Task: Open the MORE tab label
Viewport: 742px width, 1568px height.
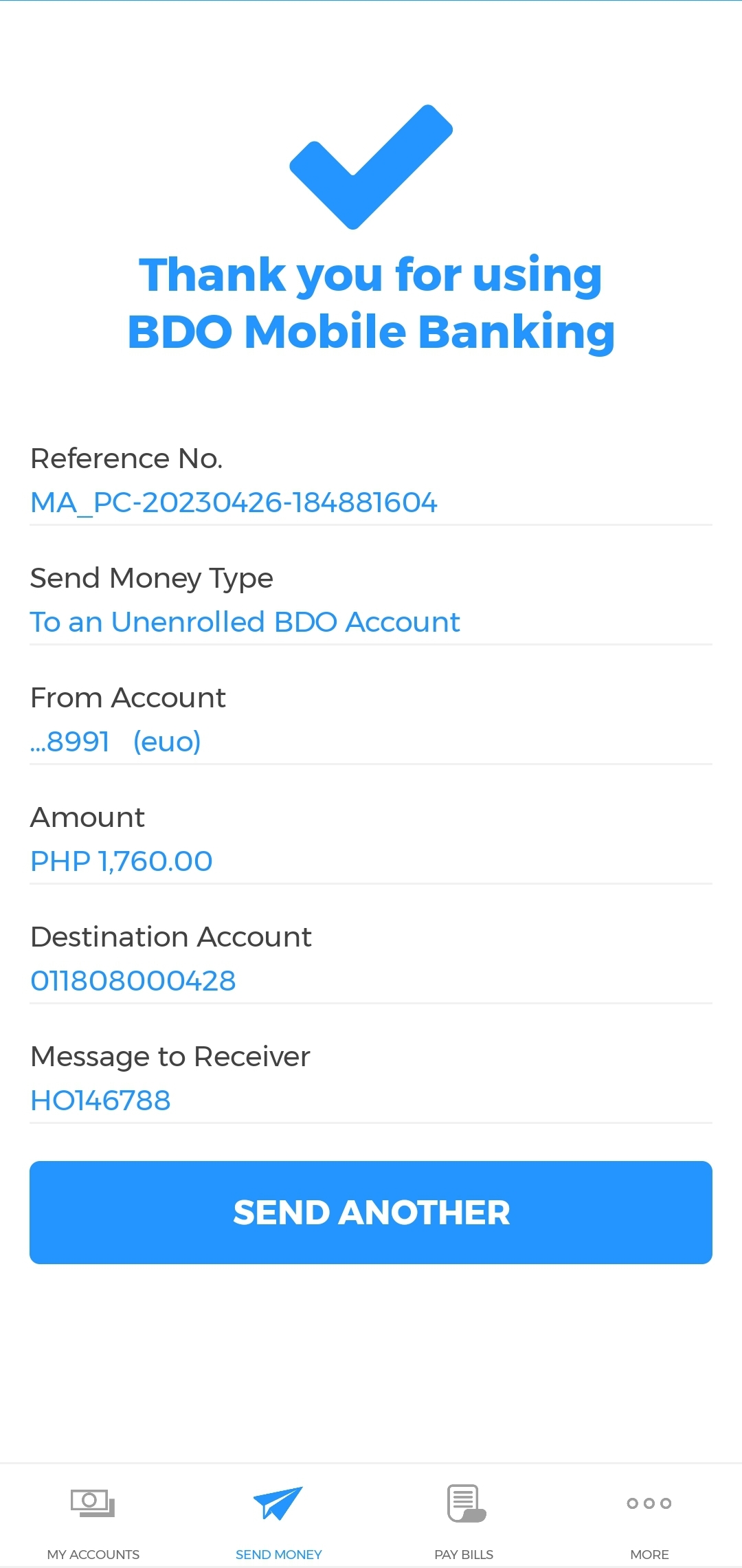Action: (x=649, y=1554)
